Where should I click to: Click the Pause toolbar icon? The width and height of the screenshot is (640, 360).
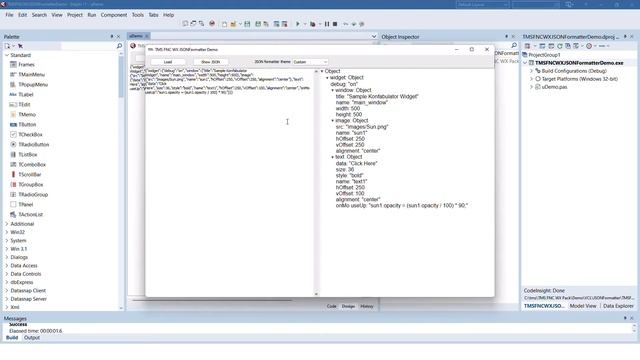pyautogui.click(x=327, y=24)
